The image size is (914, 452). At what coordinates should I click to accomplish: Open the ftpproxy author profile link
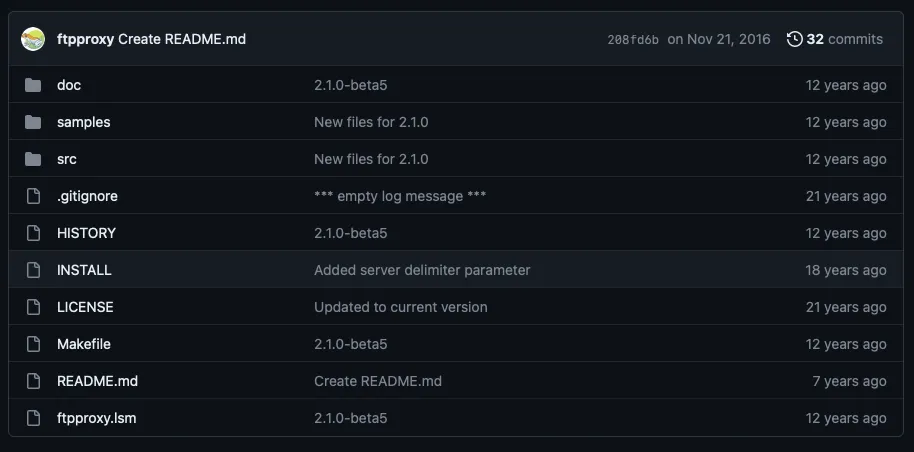pos(85,39)
